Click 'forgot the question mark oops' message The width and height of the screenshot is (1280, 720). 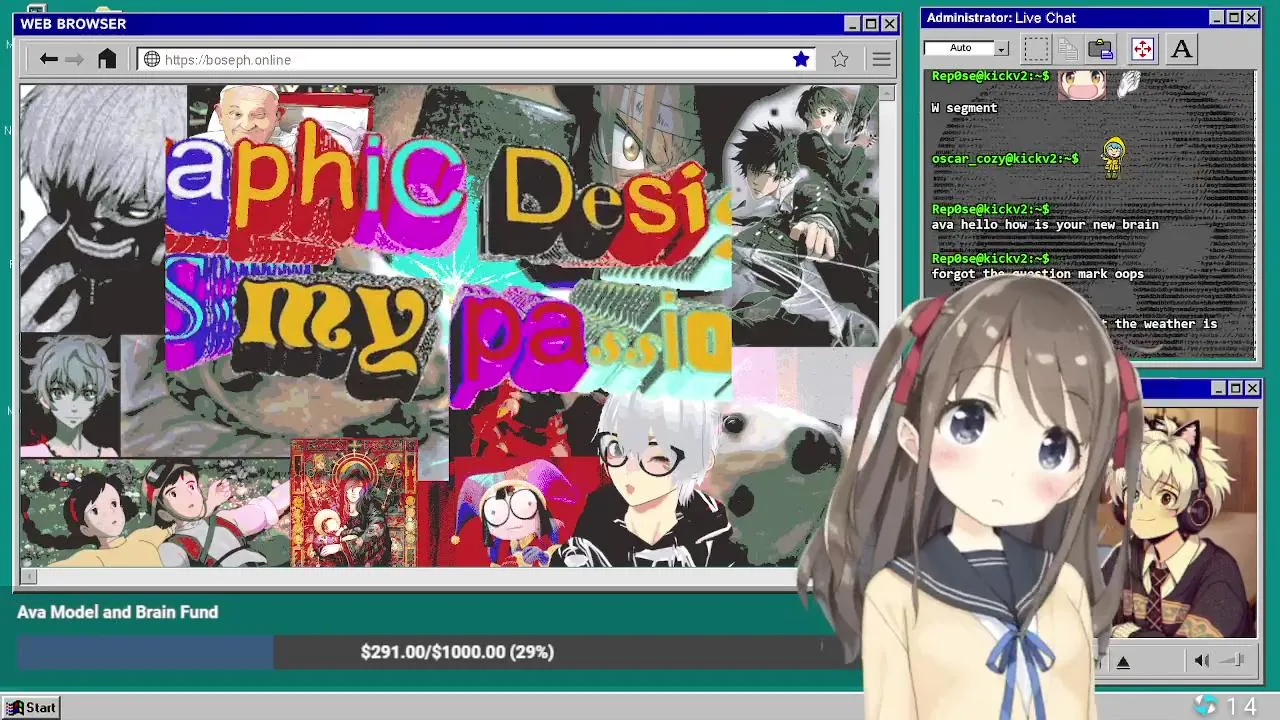pos(1038,274)
